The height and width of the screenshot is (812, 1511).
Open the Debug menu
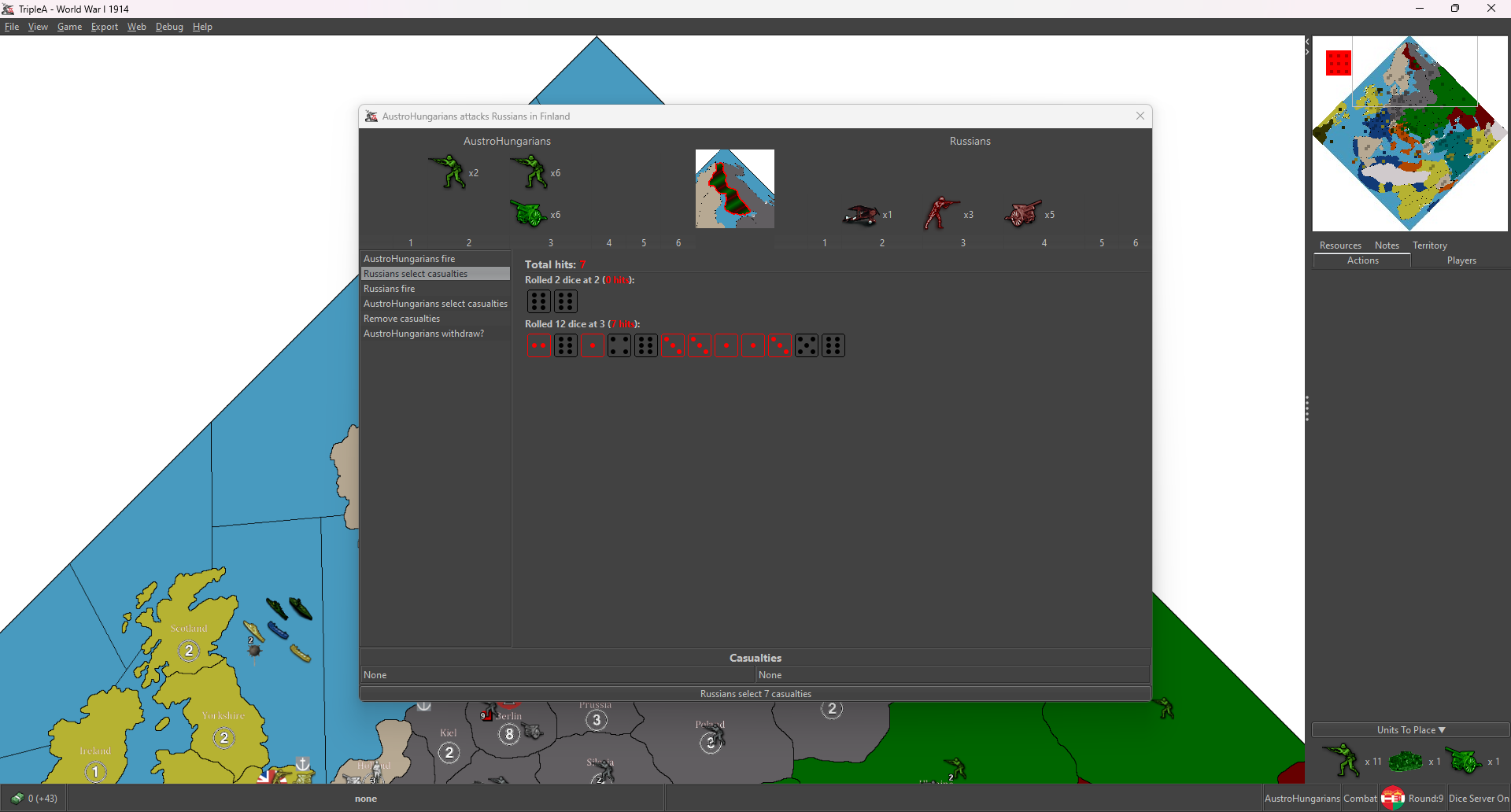[169, 27]
